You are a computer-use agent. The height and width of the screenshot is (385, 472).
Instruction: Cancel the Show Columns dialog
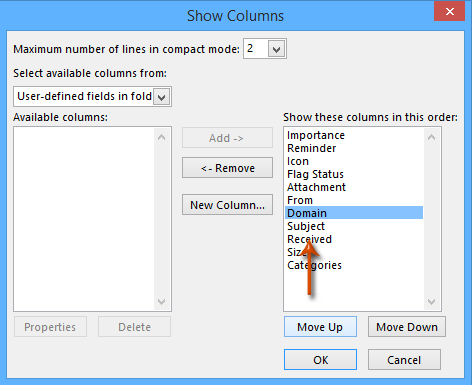404,360
